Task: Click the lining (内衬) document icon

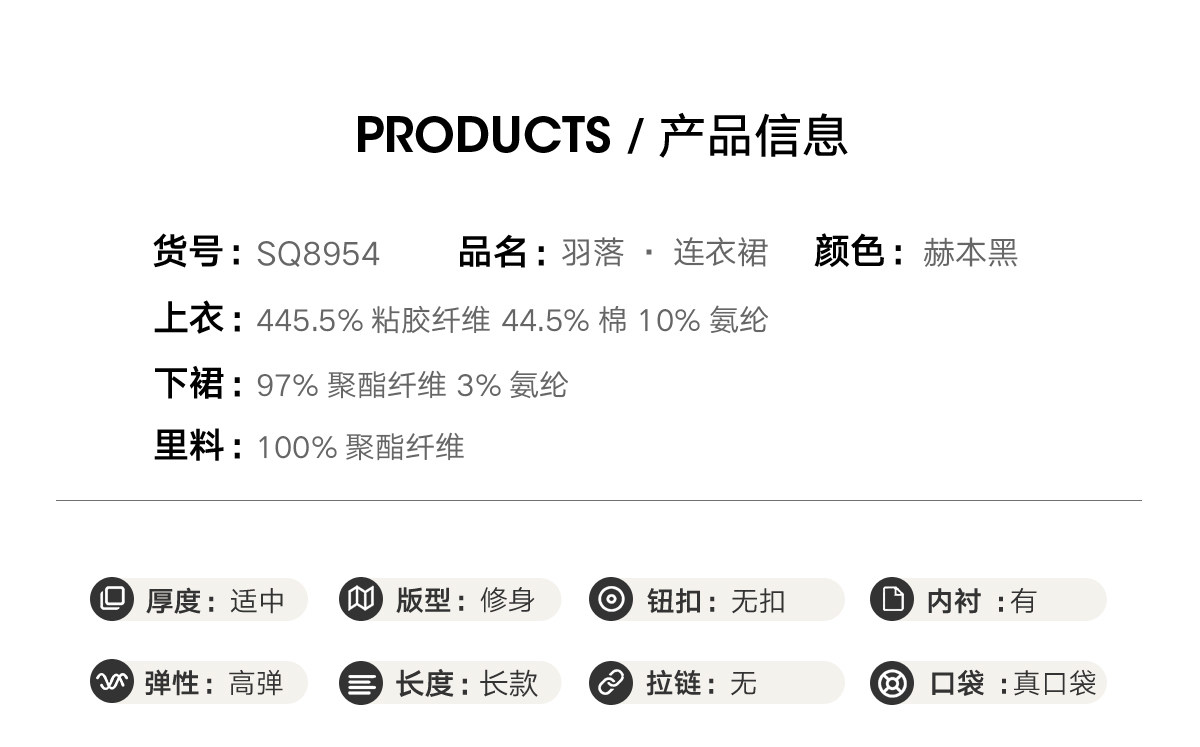Action: pyautogui.click(x=892, y=599)
